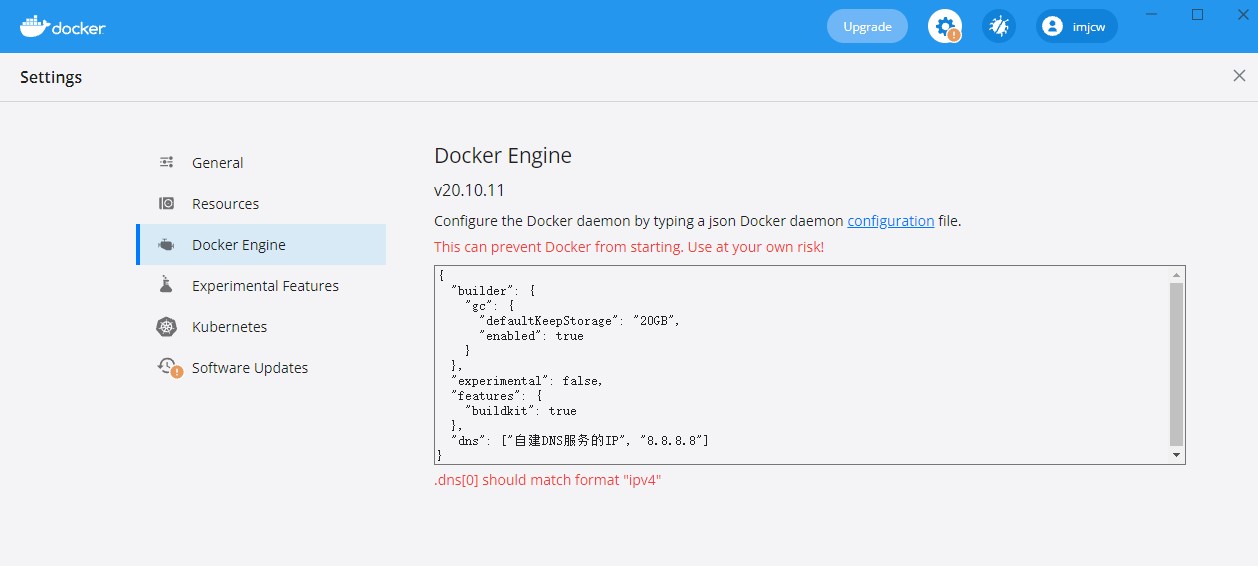Click the Docker Engine whale sidebar icon
Viewport: 1258px width, 566px height.
tap(167, 245)
